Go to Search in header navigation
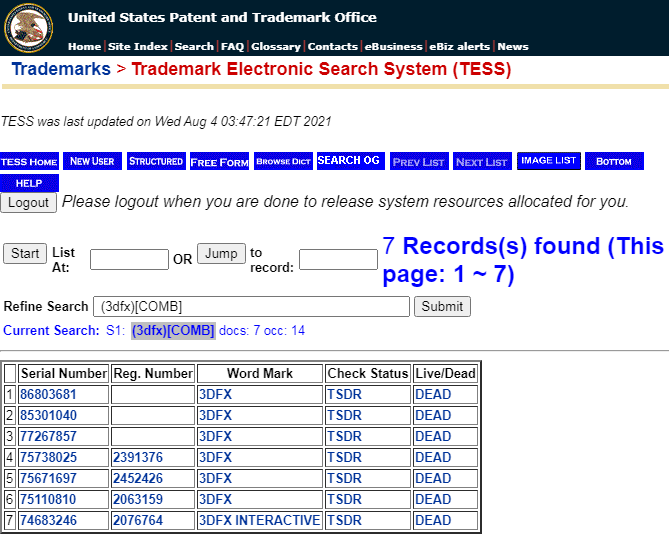This screenshot has width=669, height=534. tap(194, 46)
